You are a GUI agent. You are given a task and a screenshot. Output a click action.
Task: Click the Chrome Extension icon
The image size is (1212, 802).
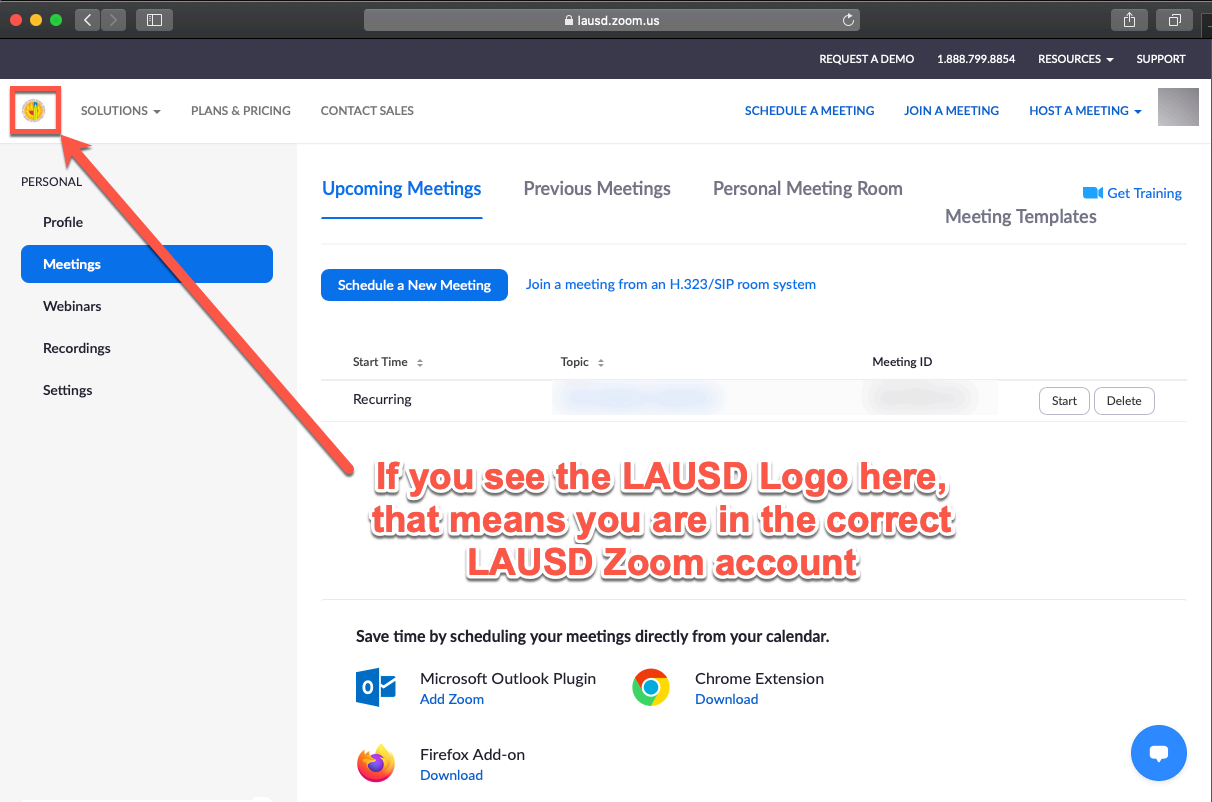pyautogui.click(x=651, y=687)
